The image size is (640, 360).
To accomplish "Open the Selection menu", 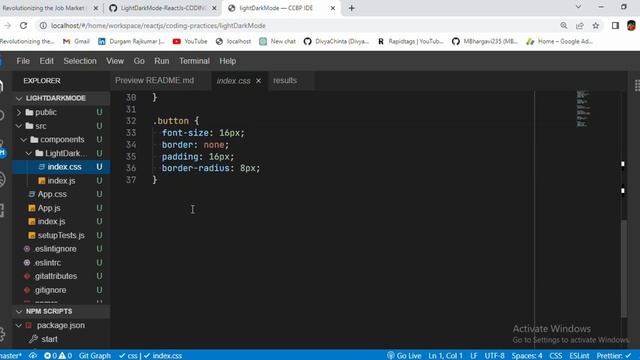I will point(80,61).
